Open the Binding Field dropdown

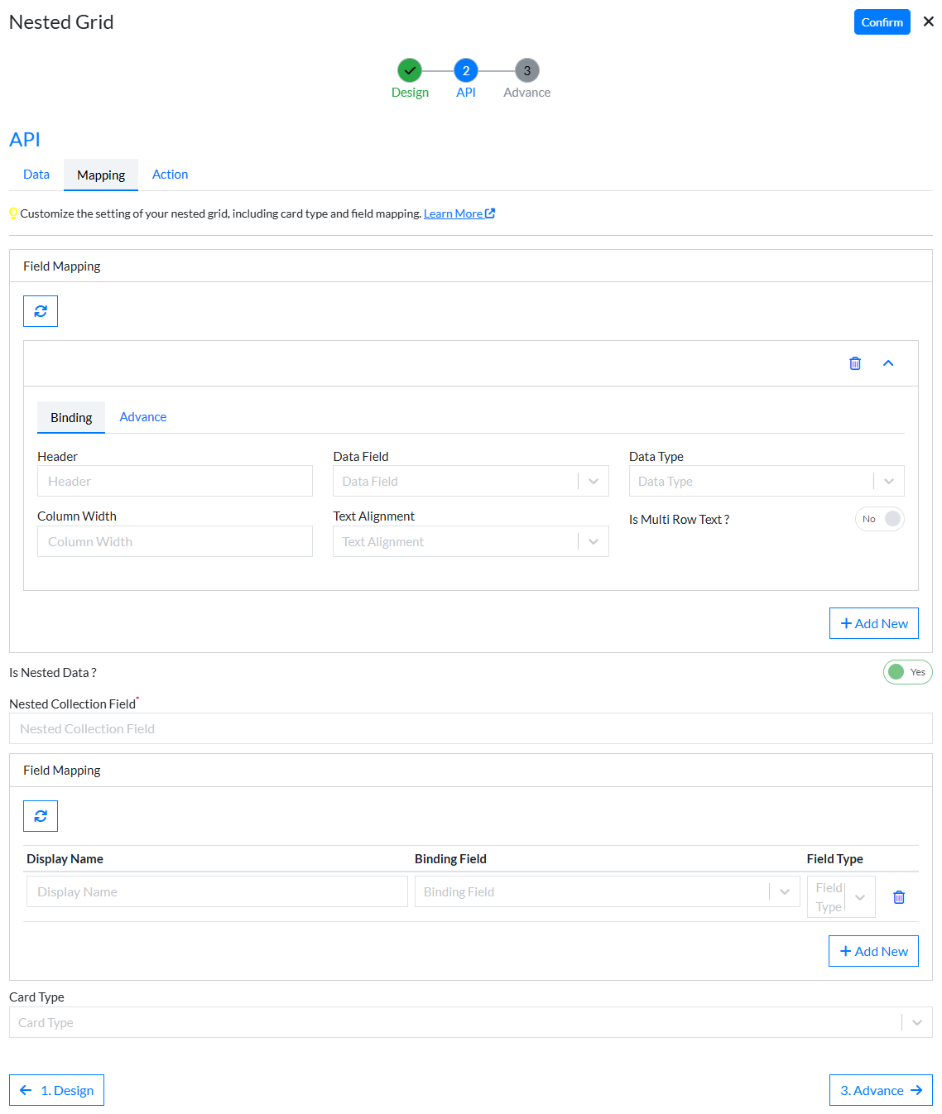tap(784, 891)
